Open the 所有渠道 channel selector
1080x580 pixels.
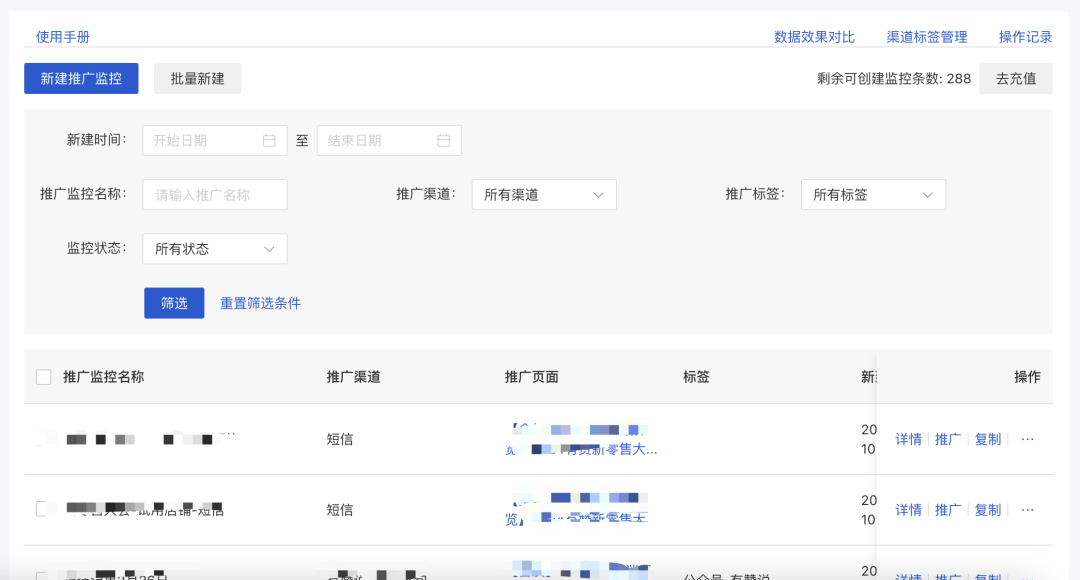click(x=544, y=194)
